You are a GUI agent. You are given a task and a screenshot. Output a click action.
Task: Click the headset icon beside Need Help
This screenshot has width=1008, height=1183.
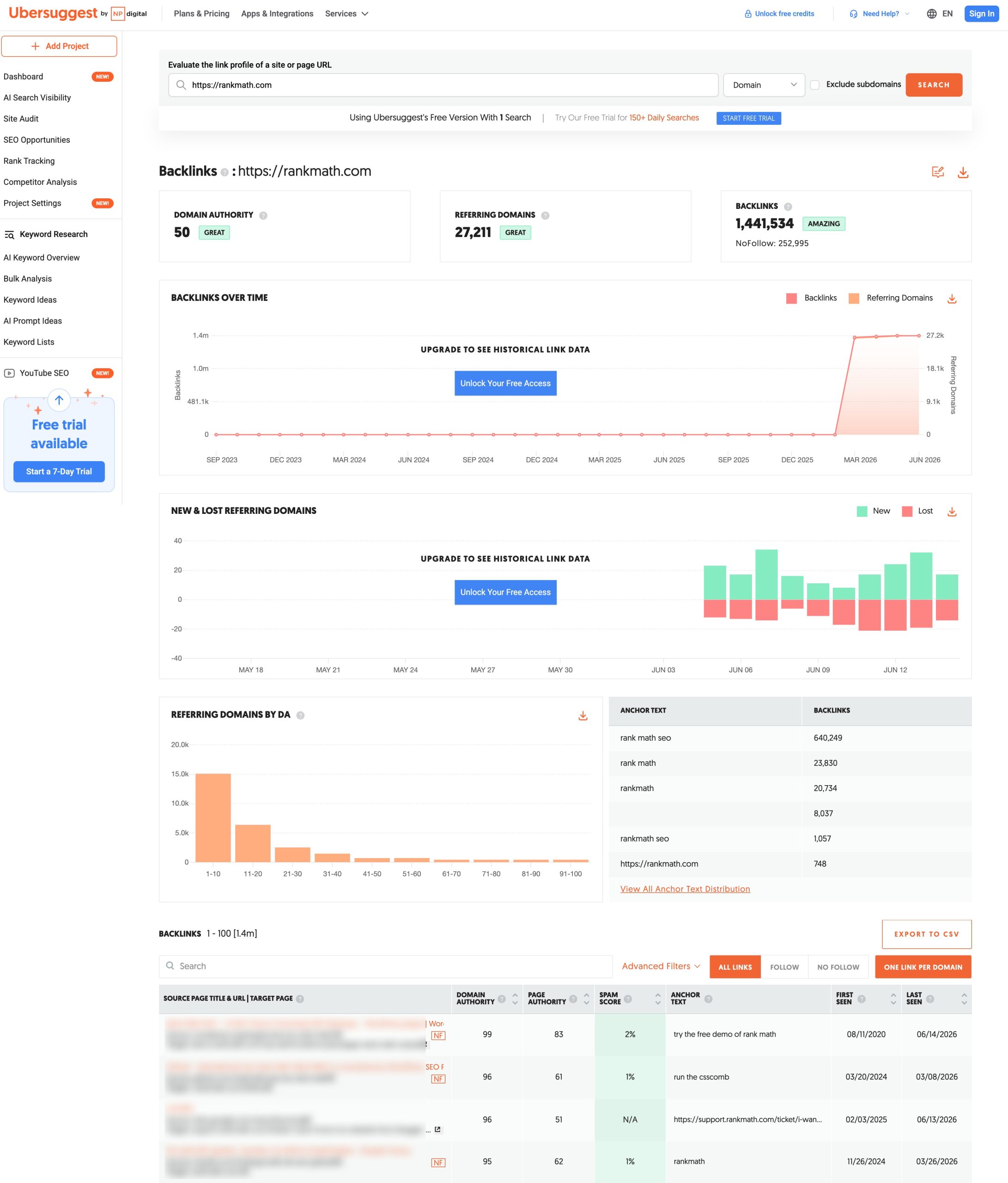[853, 14]
